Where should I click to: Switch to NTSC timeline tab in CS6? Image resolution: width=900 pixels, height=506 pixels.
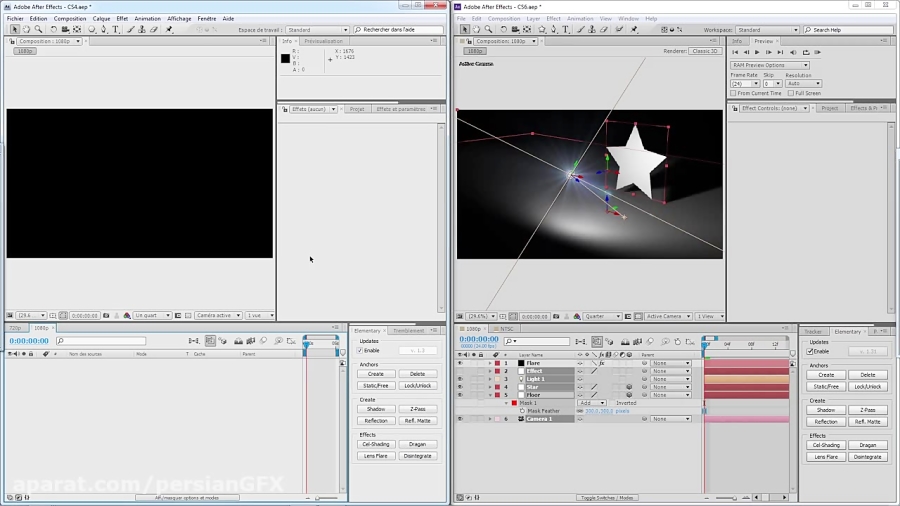pos(506,329)
